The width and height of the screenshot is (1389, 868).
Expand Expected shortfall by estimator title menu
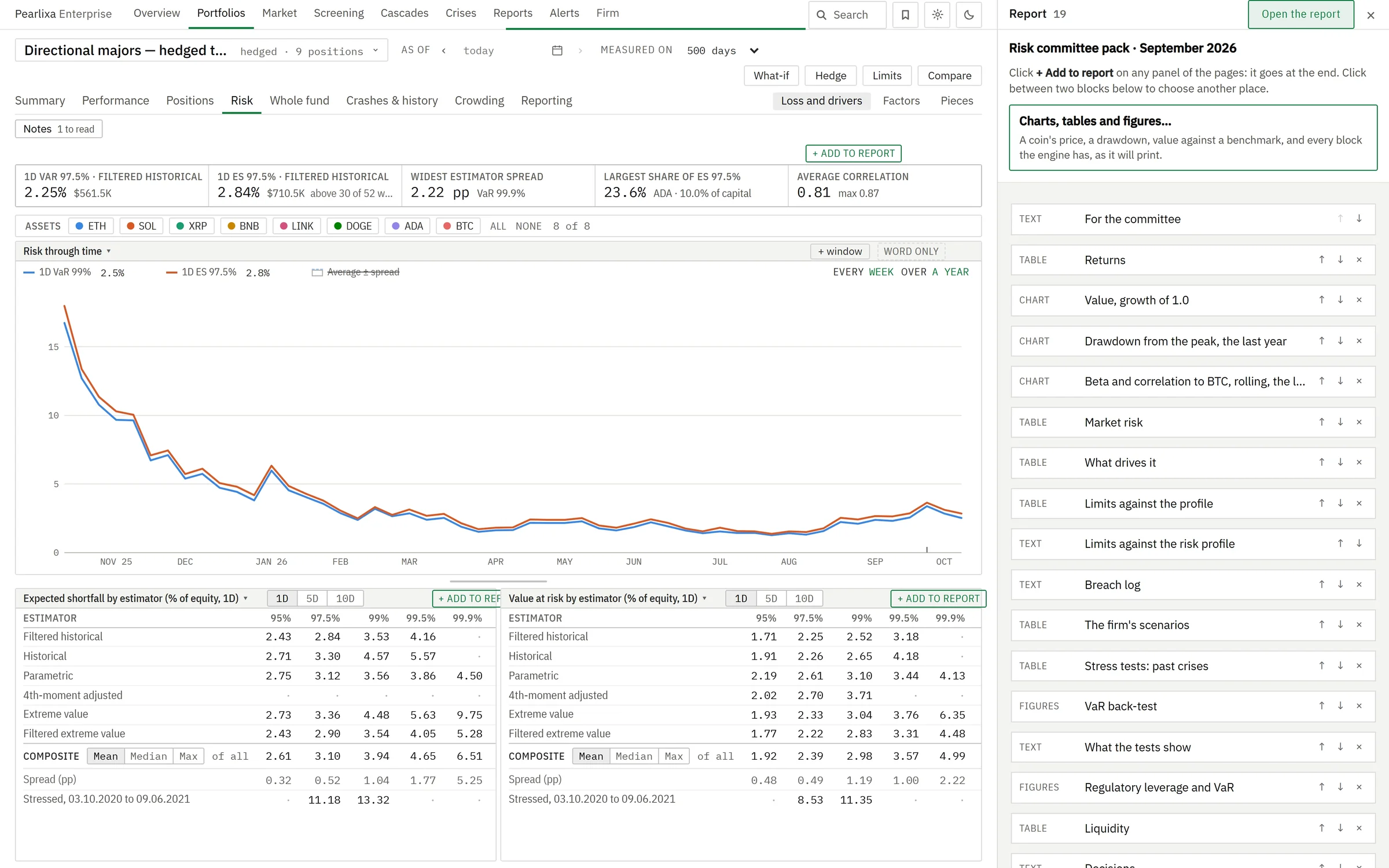coord(136,598)
